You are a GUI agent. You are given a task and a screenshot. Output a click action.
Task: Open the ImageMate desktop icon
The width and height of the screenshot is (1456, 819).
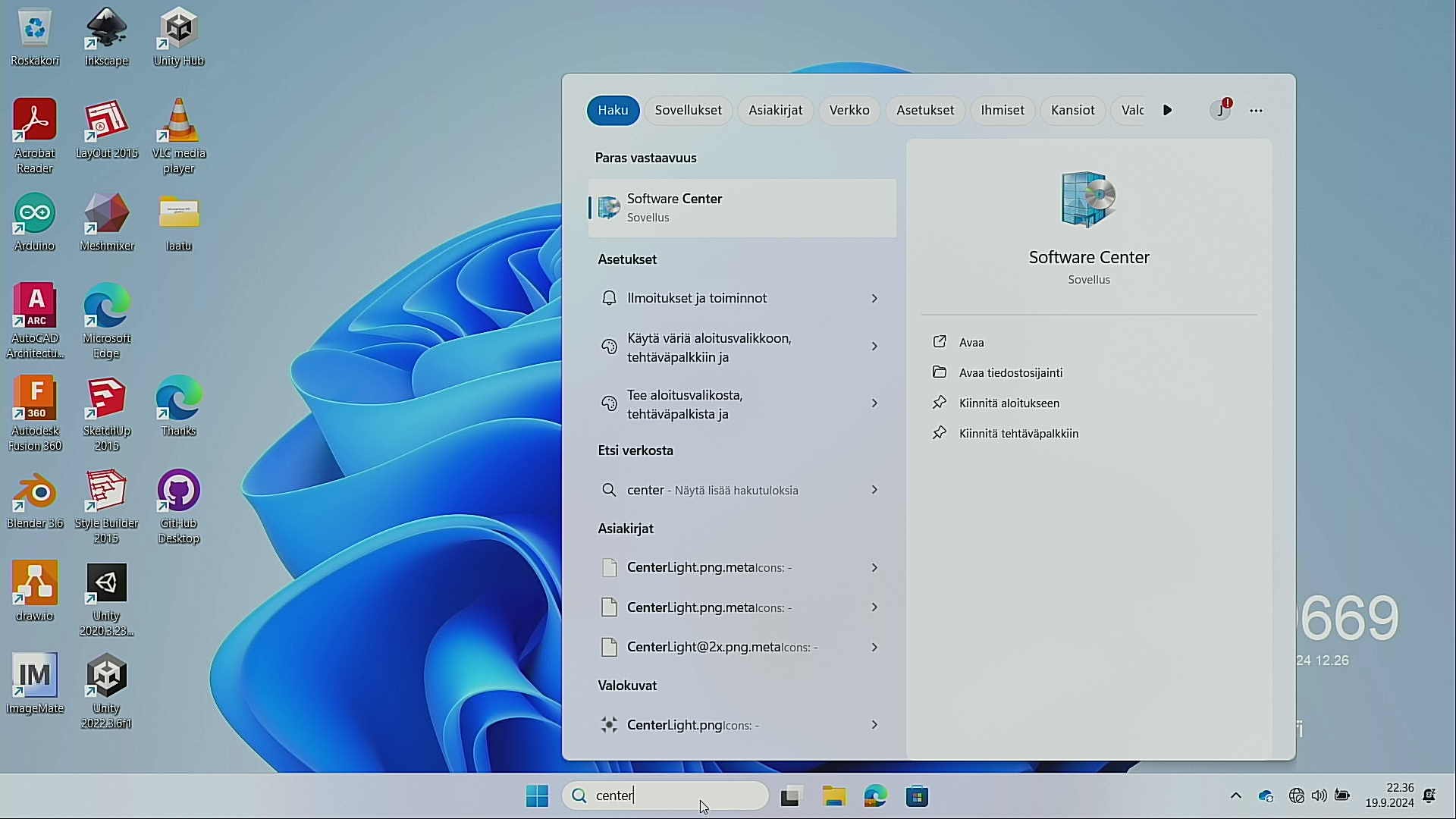point(35,684)
